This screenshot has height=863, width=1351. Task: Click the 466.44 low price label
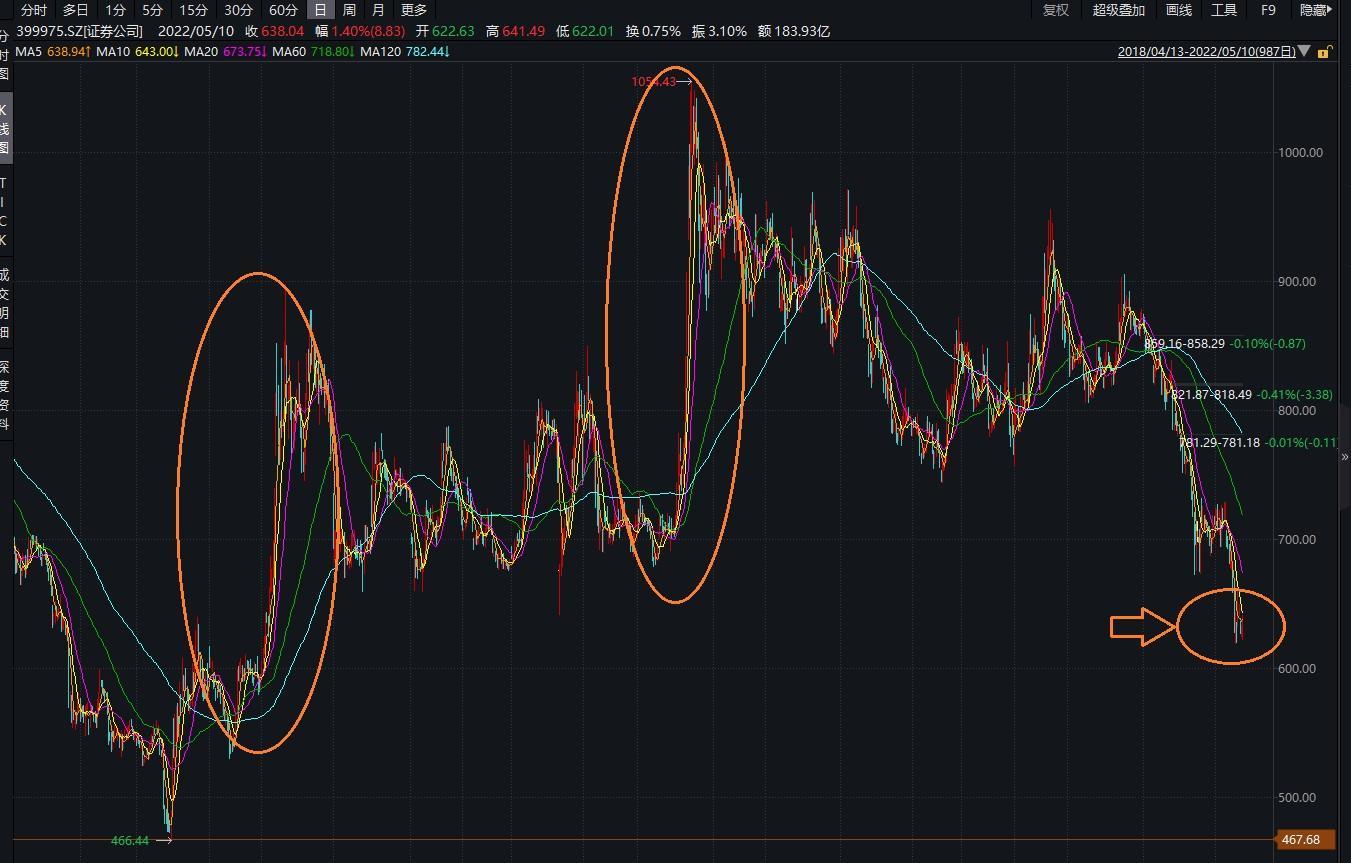coord(130,841)
